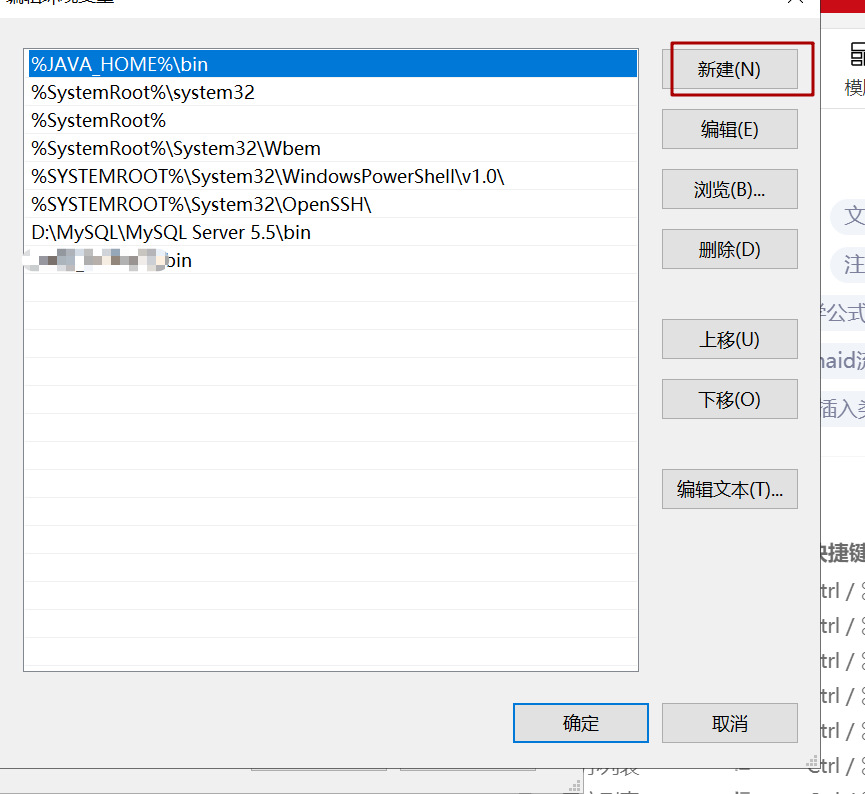Select the WindowsPowerShell\v1.0\ path entry
Viewport: 865px width, 794px height.
click(331, 177)
